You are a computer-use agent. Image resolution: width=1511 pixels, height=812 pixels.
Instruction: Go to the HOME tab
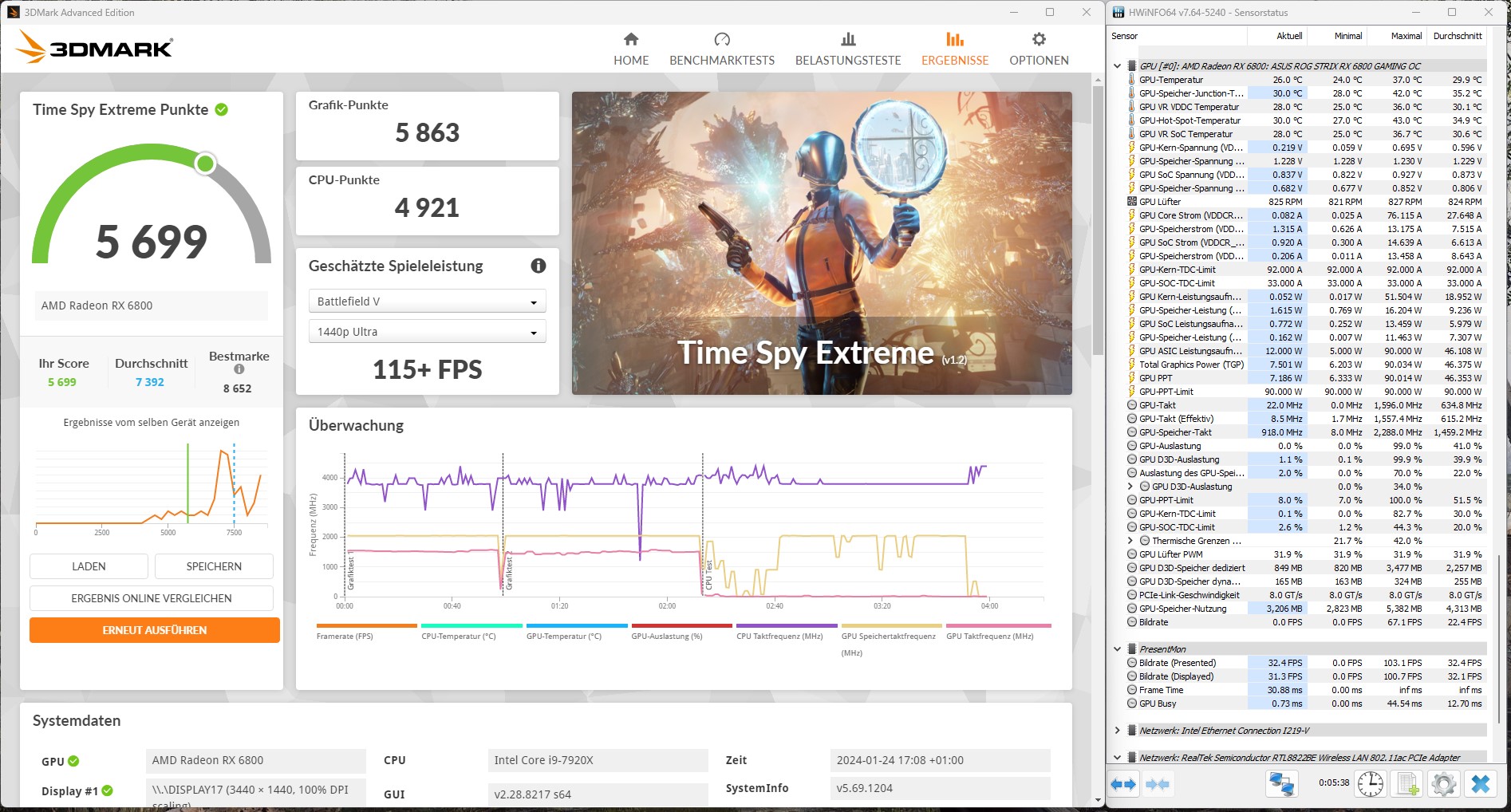pyautogui.click(x=631, y=49)
